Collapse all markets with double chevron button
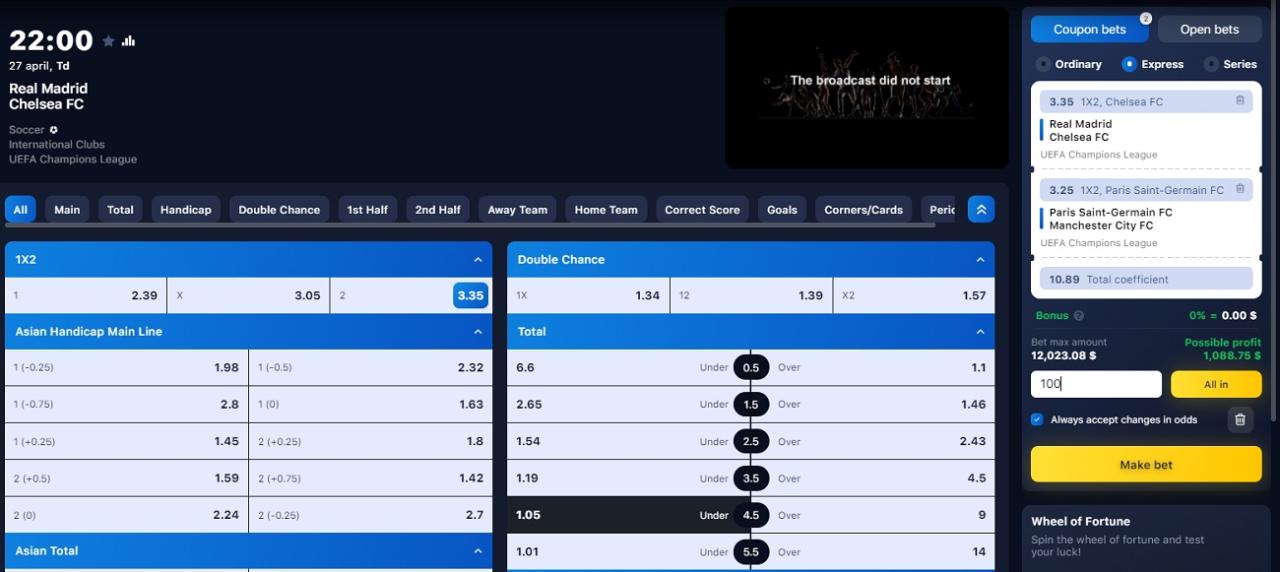 pos(981,209)
